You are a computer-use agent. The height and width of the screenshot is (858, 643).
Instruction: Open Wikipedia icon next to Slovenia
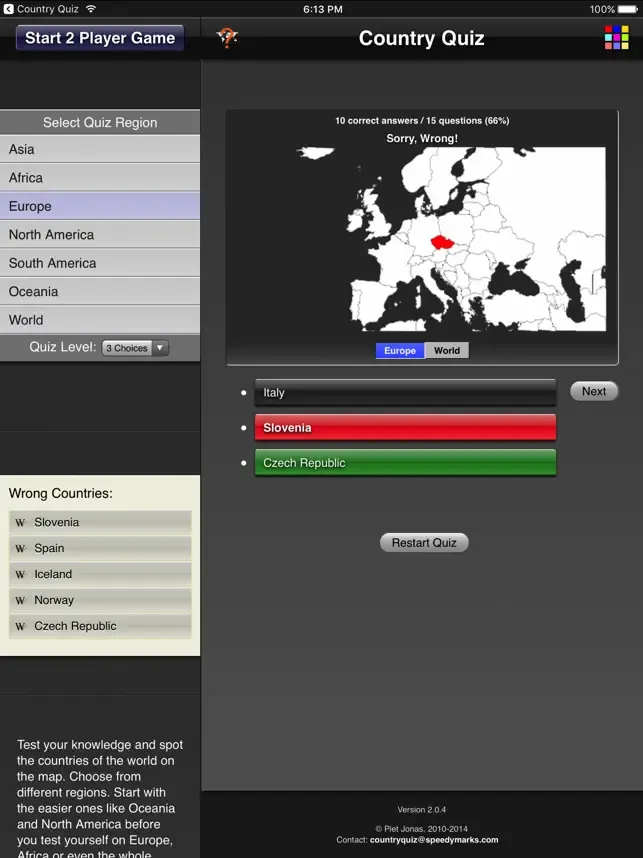(x=20, y=523)
